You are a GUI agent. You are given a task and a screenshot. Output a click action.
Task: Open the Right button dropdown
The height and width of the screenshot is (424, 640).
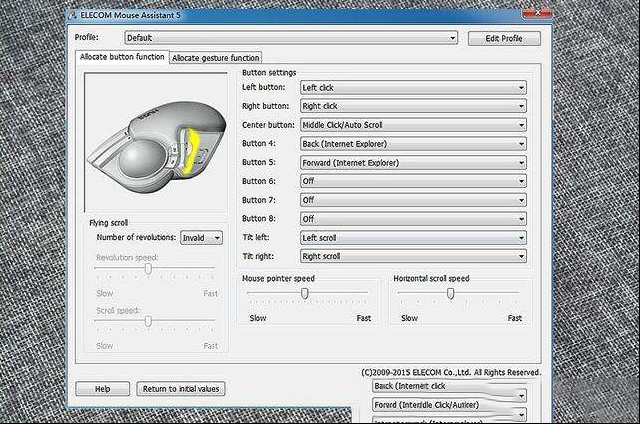tap(413, 106)
